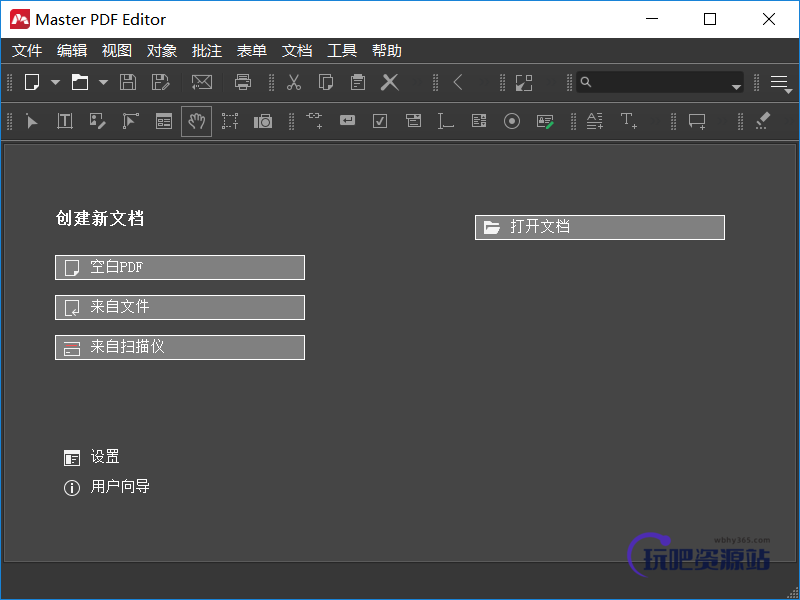800x600 pixels.
Task: Open the 编辑 menu
Action: (72, 51)
